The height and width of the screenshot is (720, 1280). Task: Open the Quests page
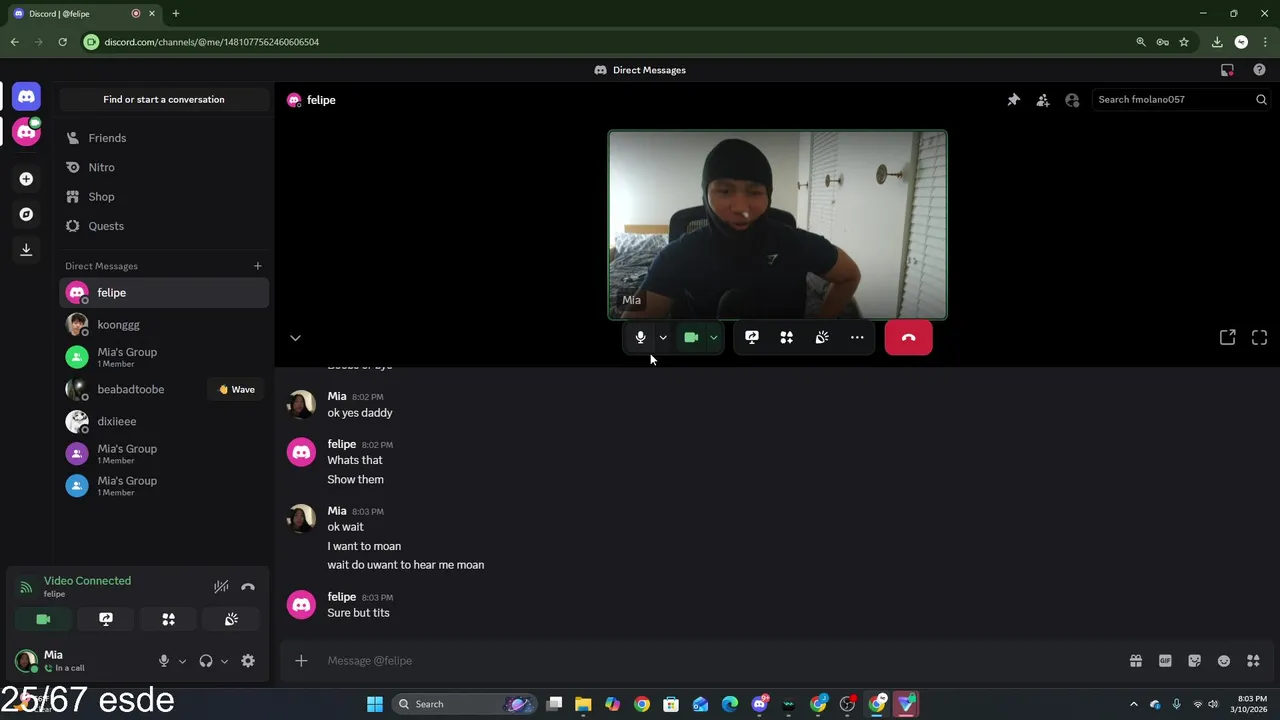pyautogui.click(x=164, y=226)
